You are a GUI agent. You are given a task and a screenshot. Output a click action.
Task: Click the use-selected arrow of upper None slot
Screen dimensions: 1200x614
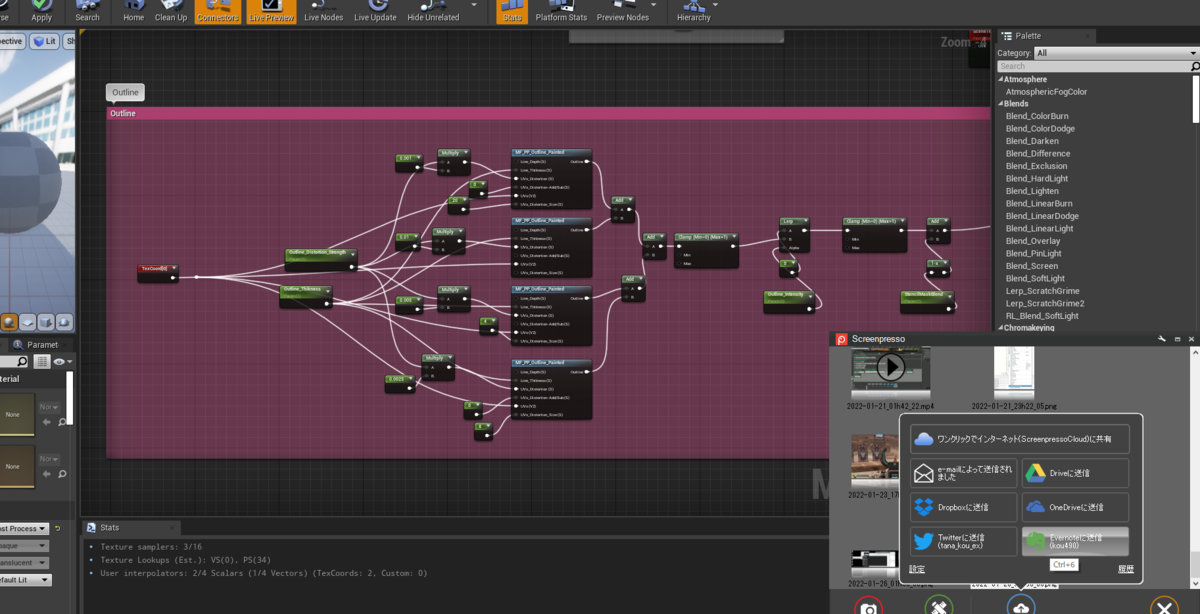(47, 422)
